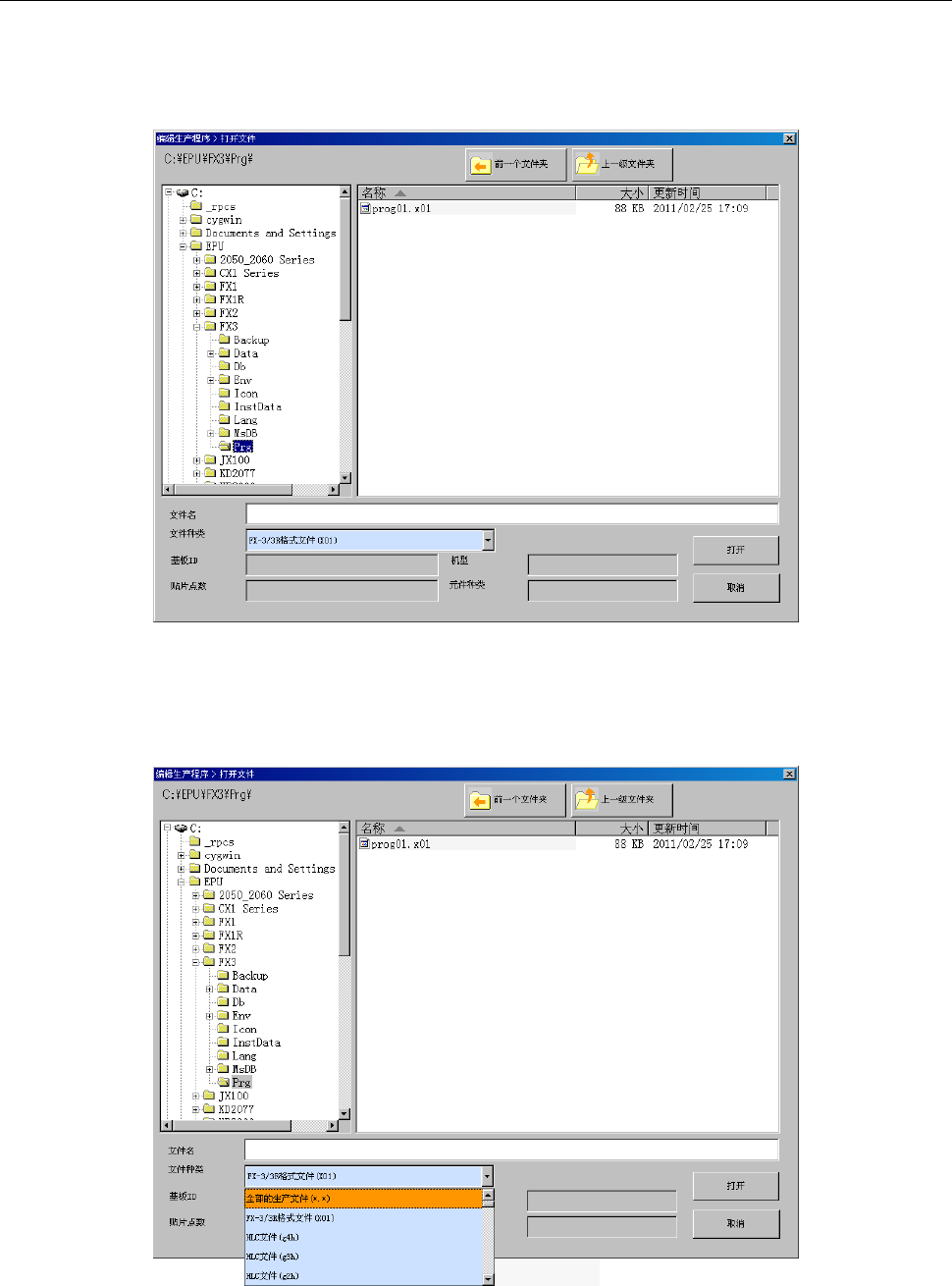952x1286 pixels.
Task: Click 打开 (Open) button in upper dialog
Action: [736, 550]
